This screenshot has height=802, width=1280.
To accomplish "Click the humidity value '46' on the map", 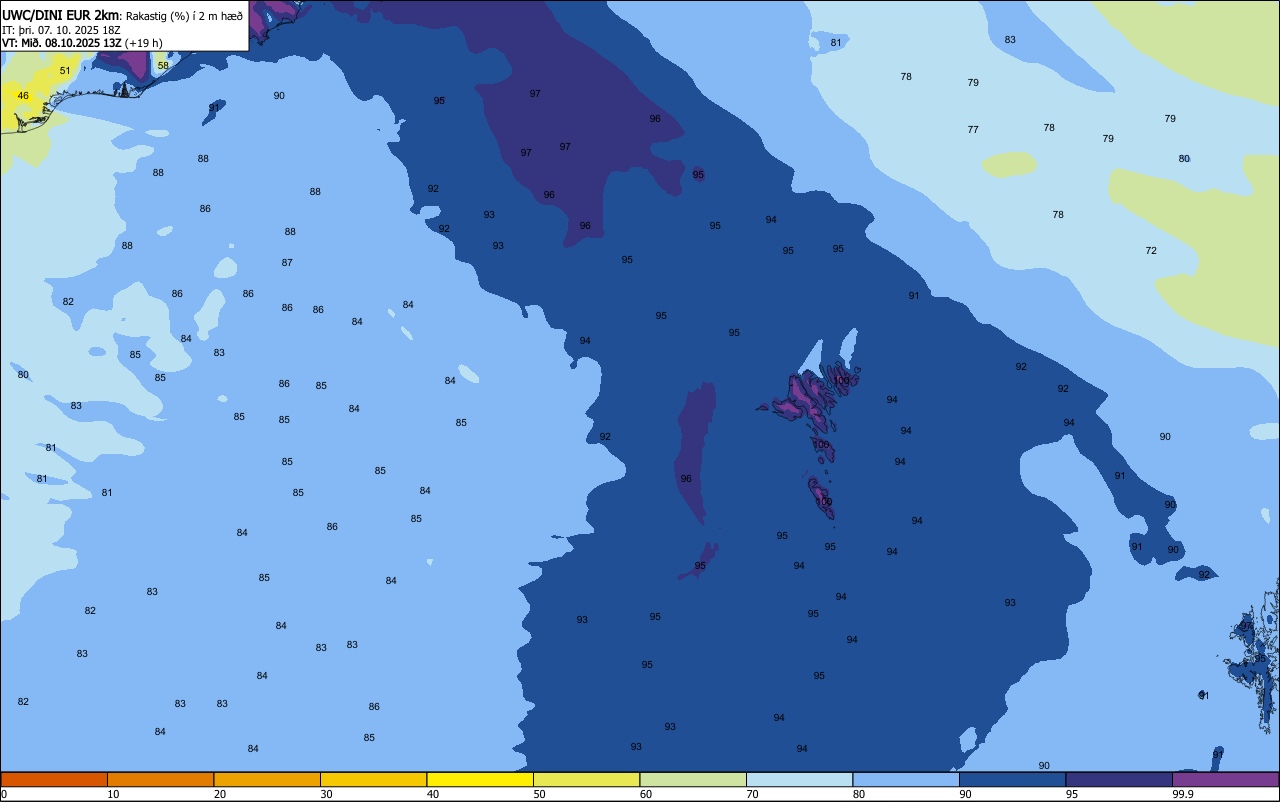I will click(23, 96).
